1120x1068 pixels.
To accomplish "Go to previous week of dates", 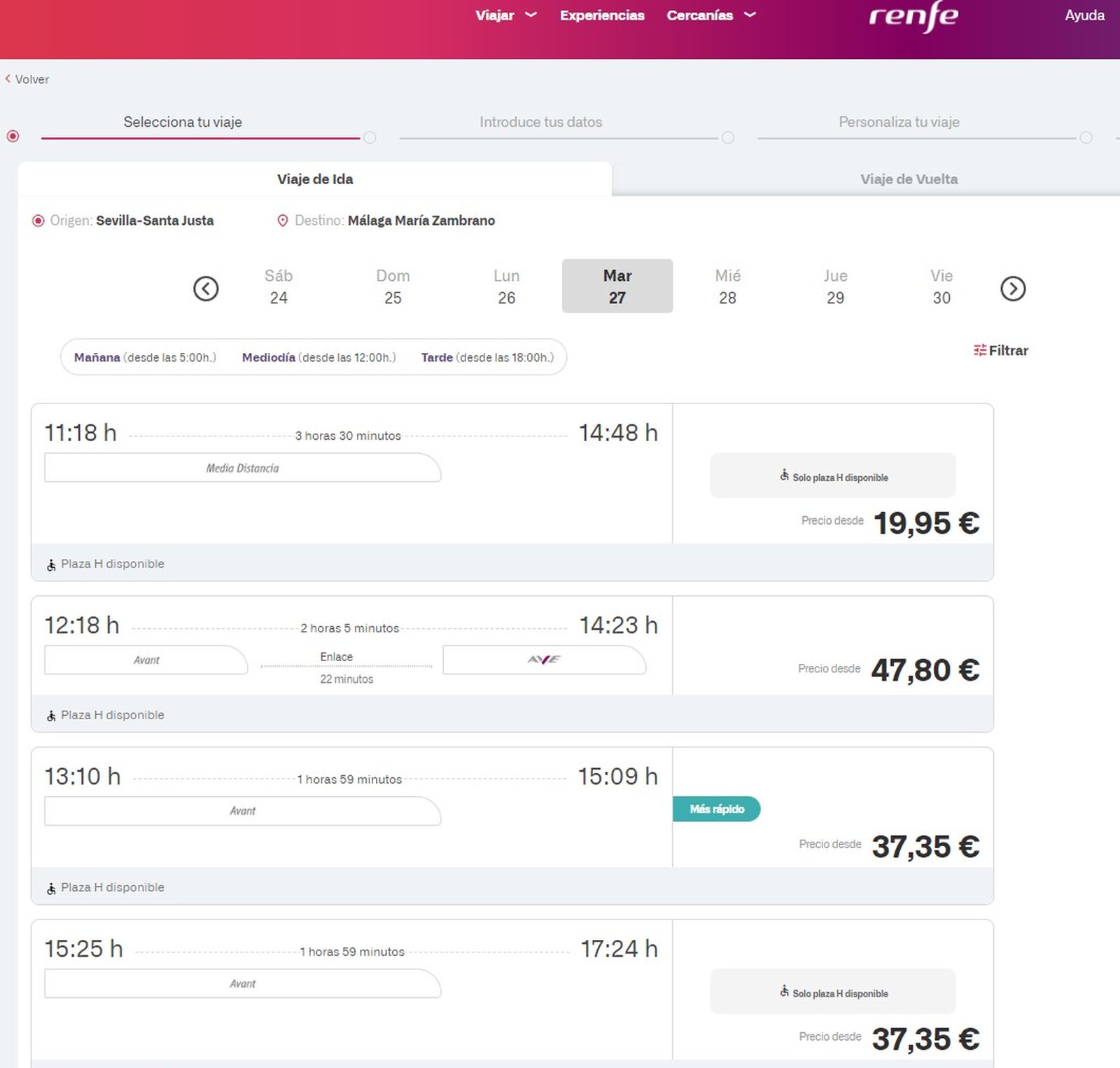I will pos(206,289).
